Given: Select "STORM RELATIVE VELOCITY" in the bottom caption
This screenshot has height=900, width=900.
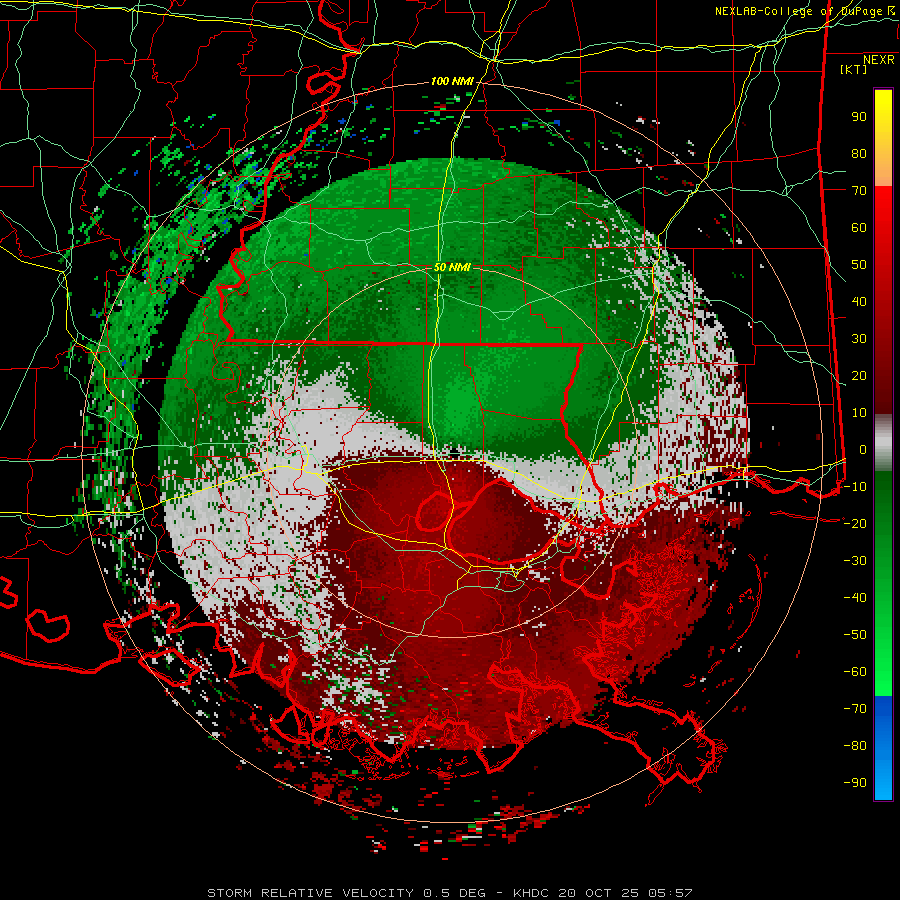Looking at the screenshot, I should point(310,893).
